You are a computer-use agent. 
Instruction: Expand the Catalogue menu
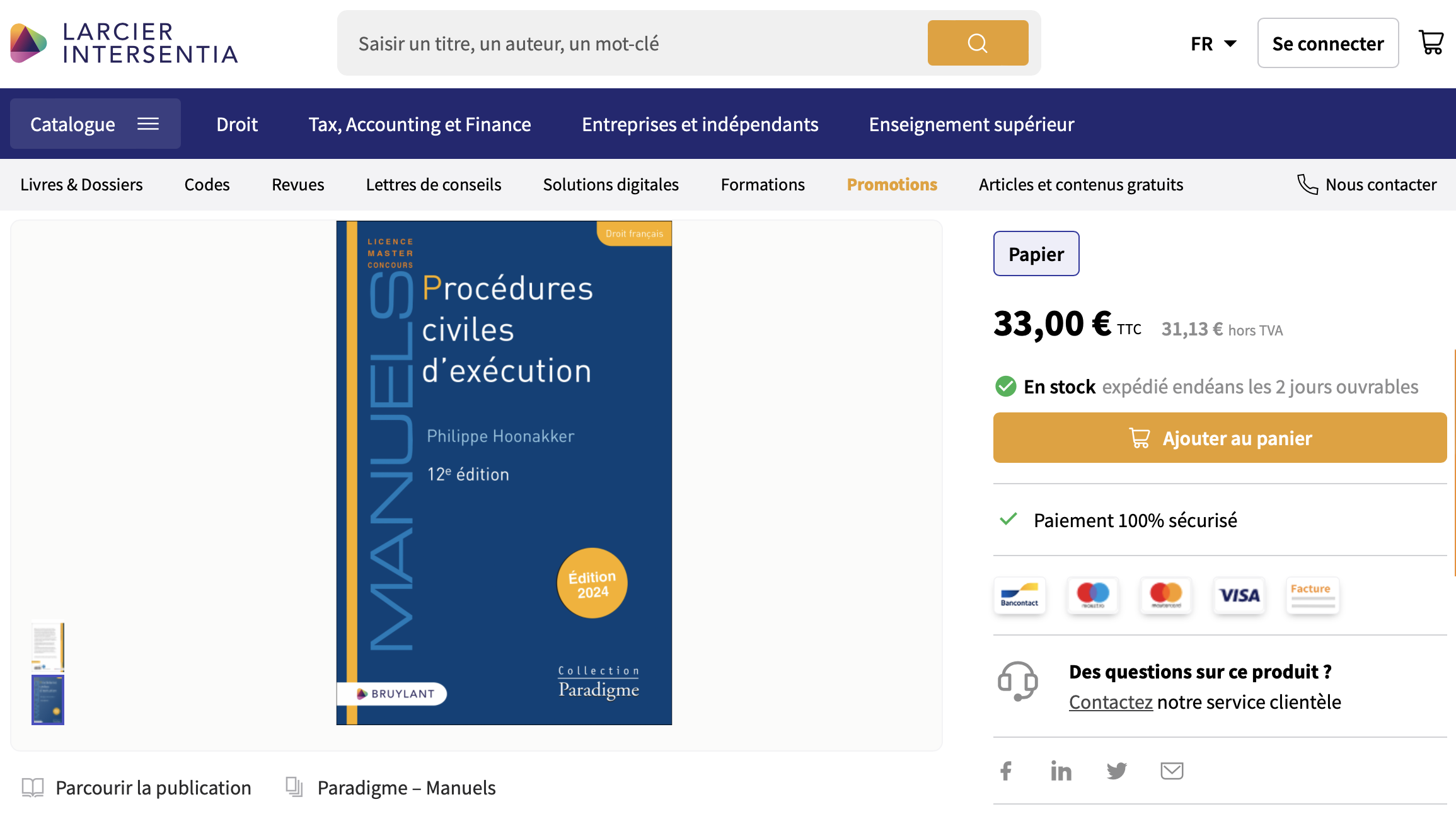(x=95, y=124)
